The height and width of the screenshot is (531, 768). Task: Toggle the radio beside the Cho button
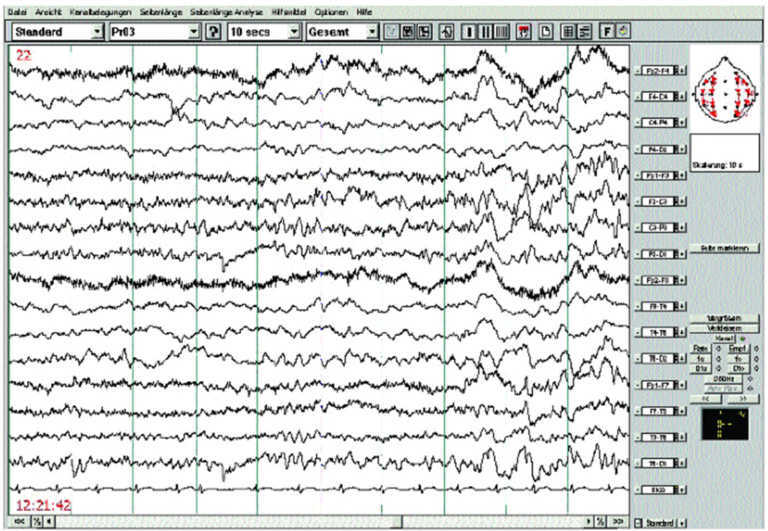756,368
